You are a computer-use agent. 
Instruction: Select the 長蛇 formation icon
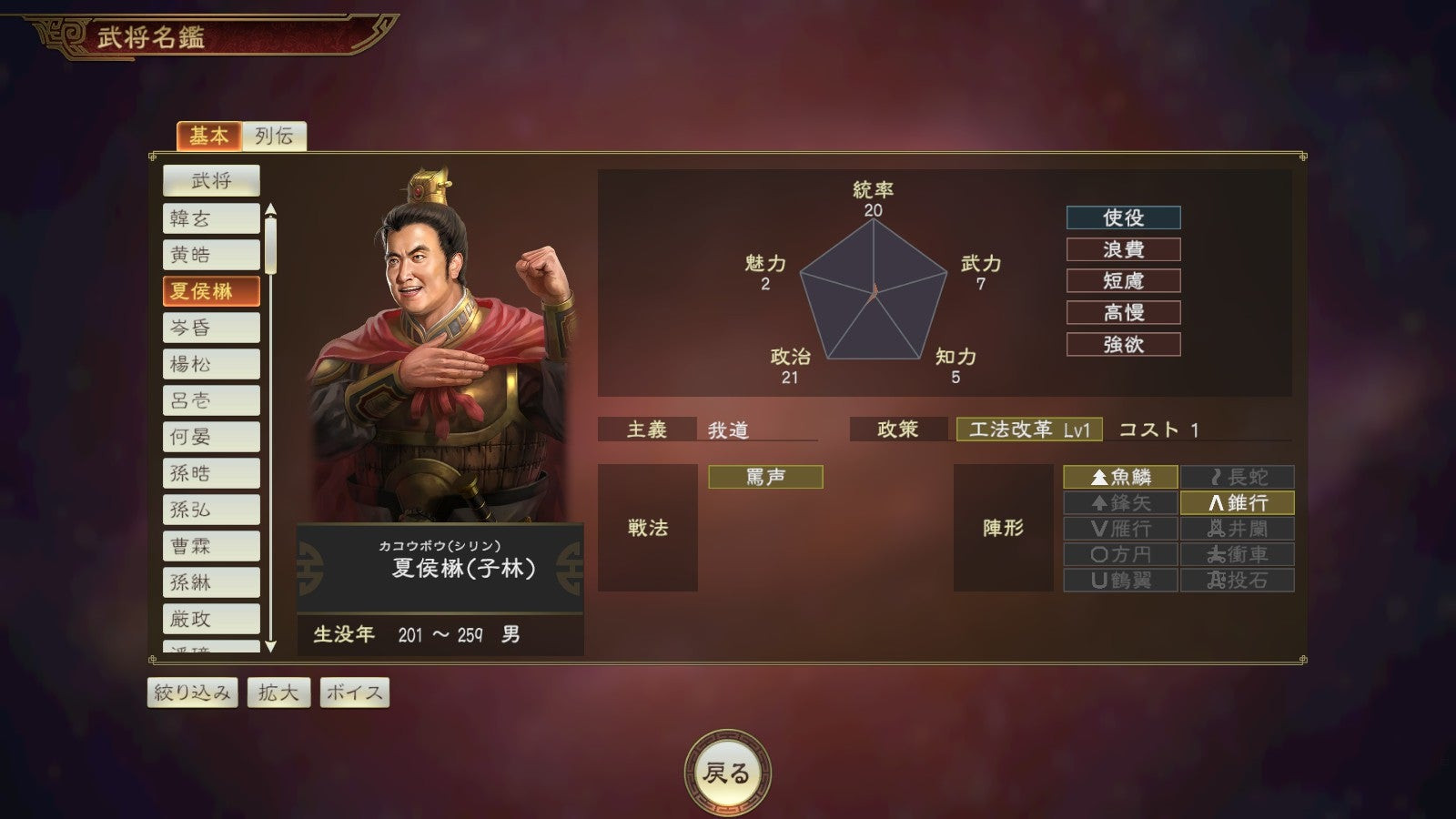point(1238,477)
